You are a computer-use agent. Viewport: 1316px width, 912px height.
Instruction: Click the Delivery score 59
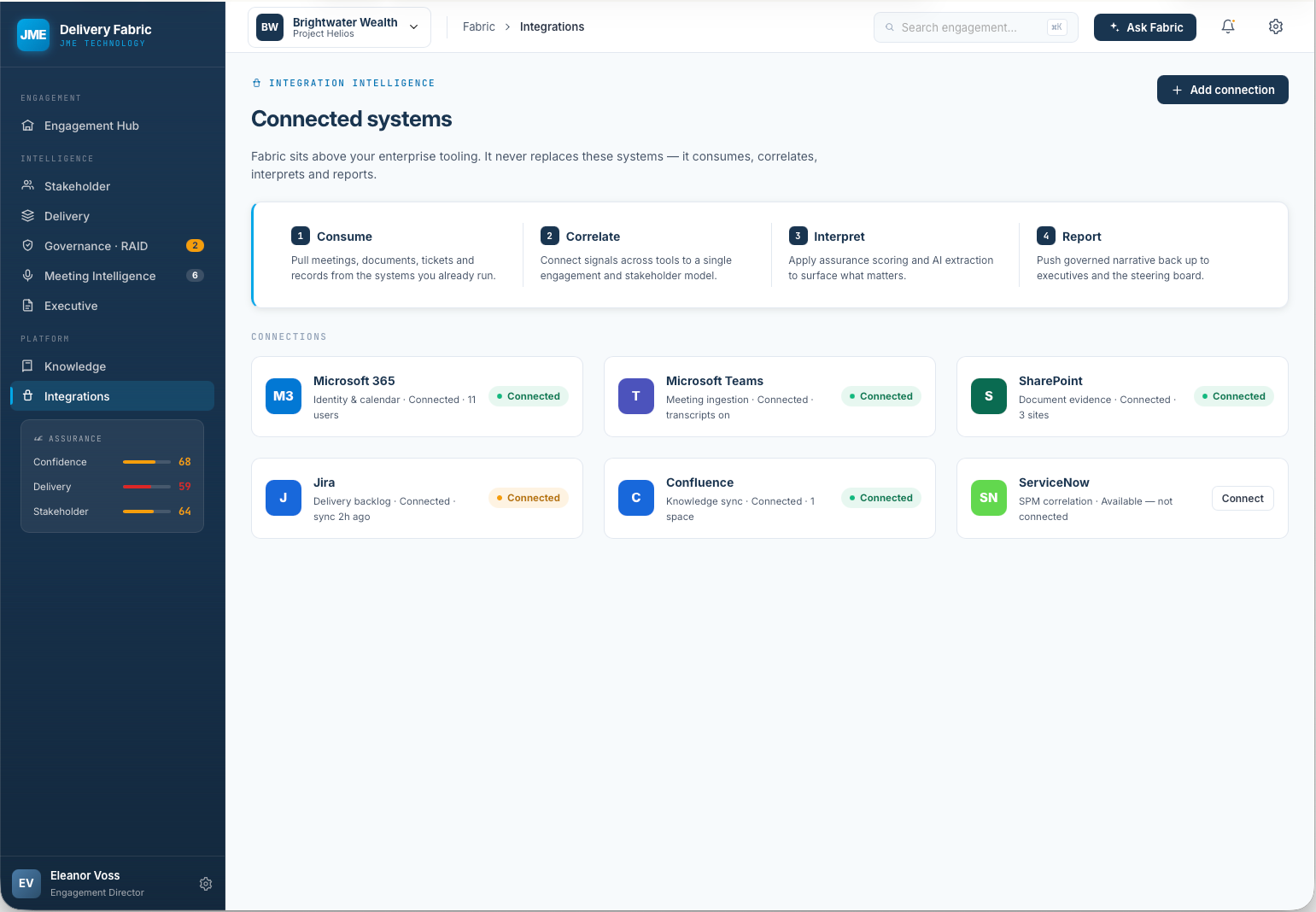184,487
